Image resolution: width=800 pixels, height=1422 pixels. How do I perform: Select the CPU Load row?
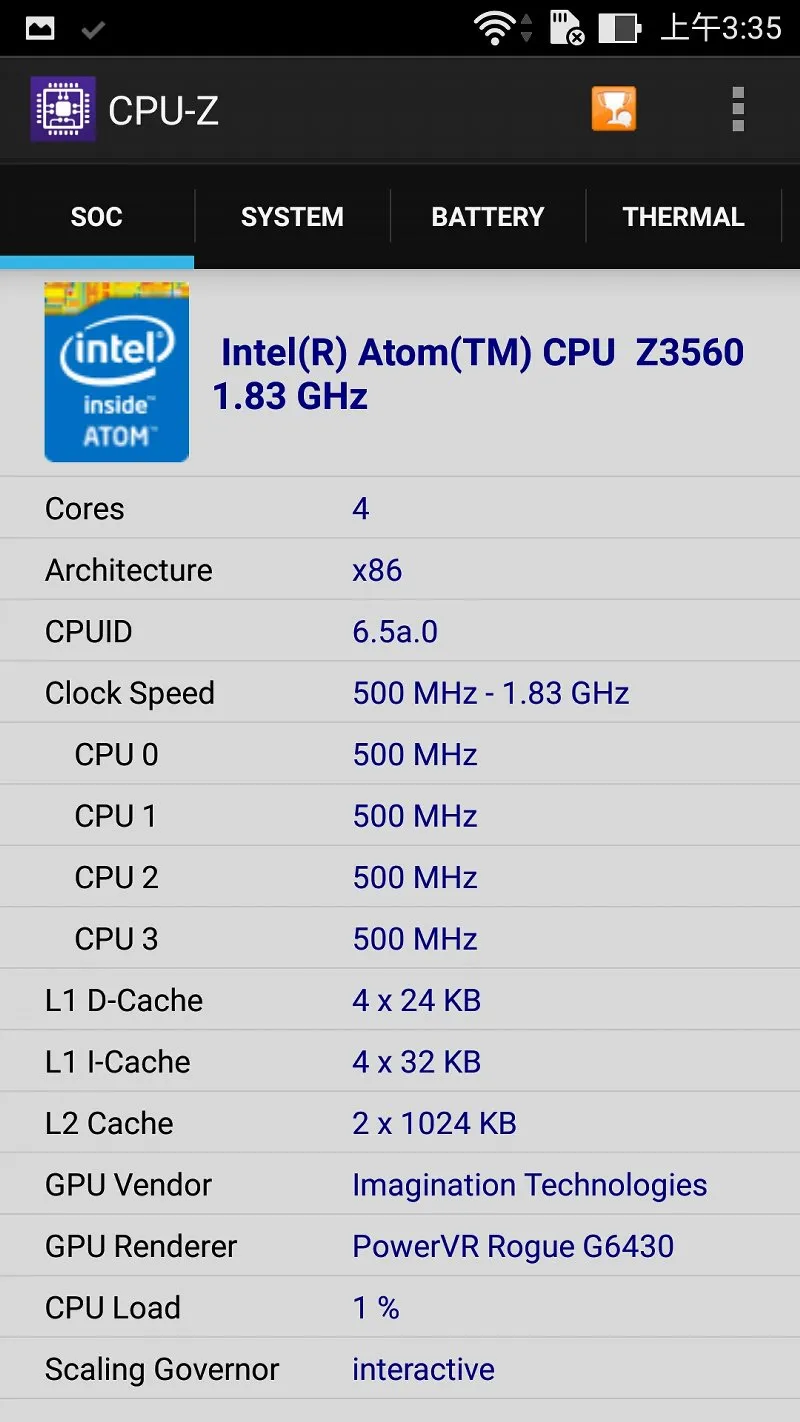click(x=400, y=1307)
